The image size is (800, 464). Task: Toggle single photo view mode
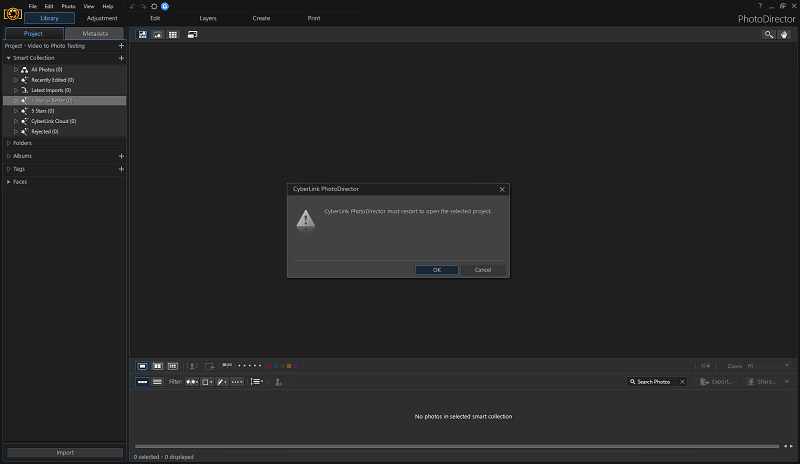pos(142,366)
